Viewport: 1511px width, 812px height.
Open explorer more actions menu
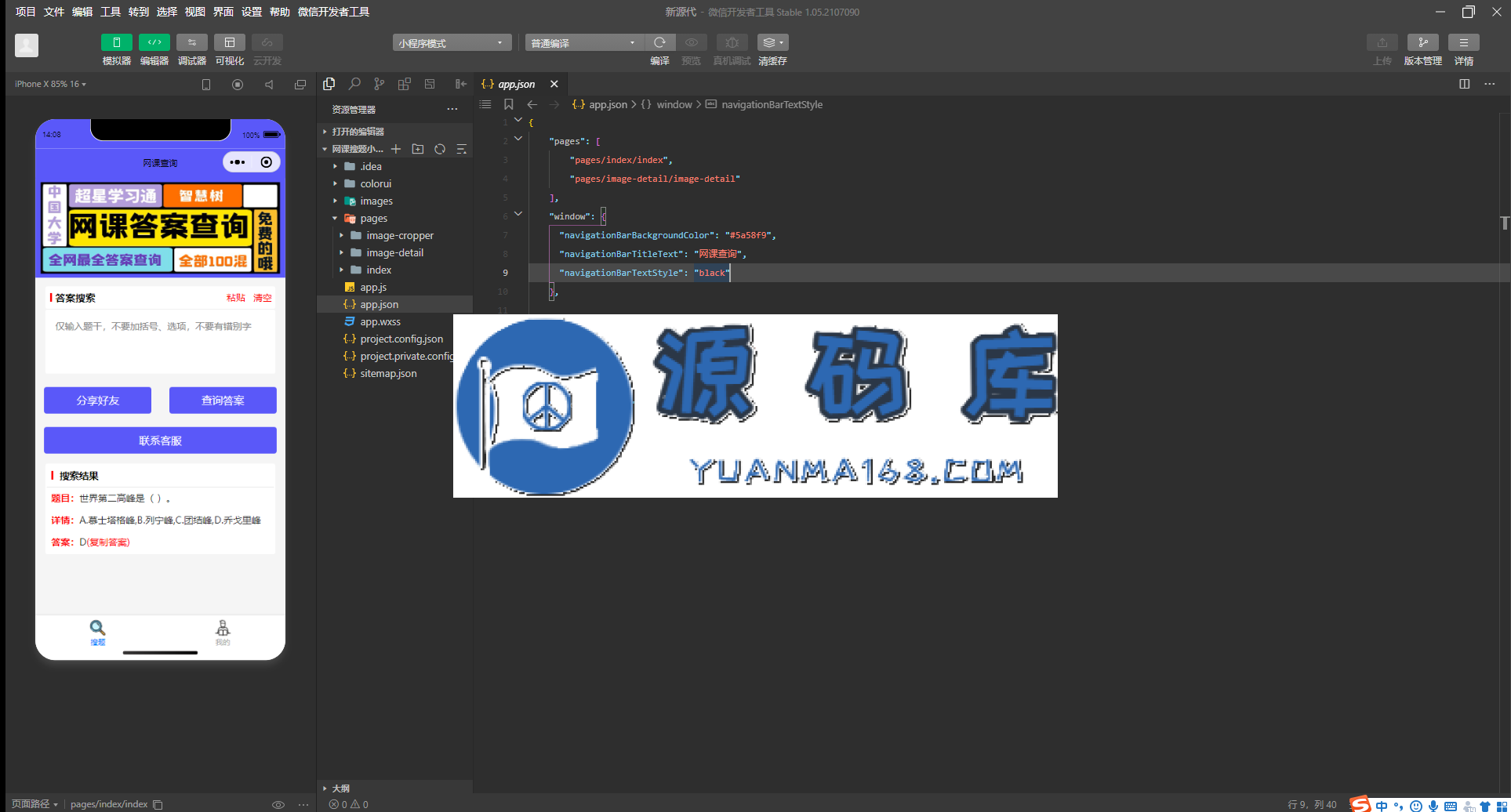(x=452, y=109)
